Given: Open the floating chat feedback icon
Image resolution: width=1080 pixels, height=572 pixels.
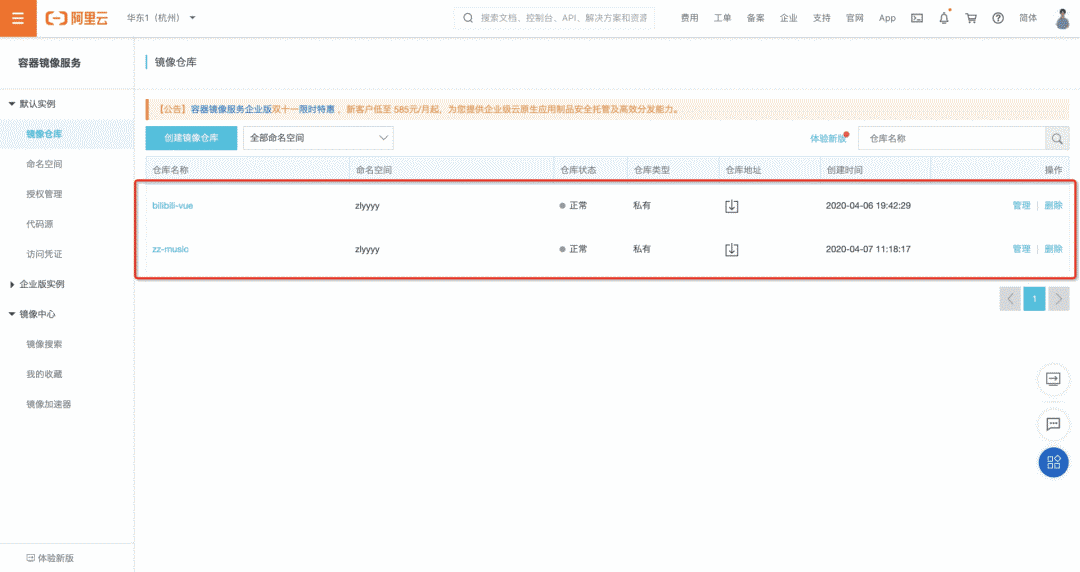Looking at the screenshot, I should tap(1053, 424).
